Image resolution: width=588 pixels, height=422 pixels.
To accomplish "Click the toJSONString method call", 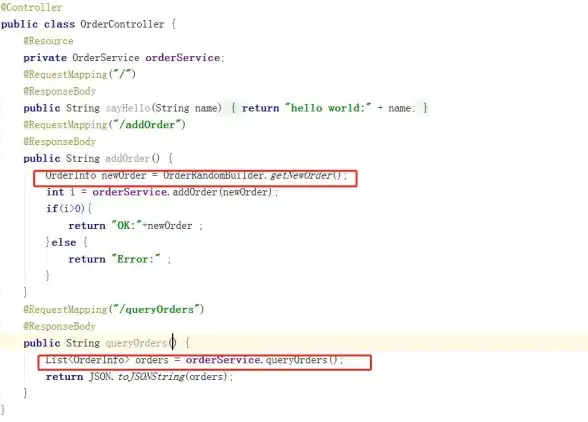I will point(151,377).
